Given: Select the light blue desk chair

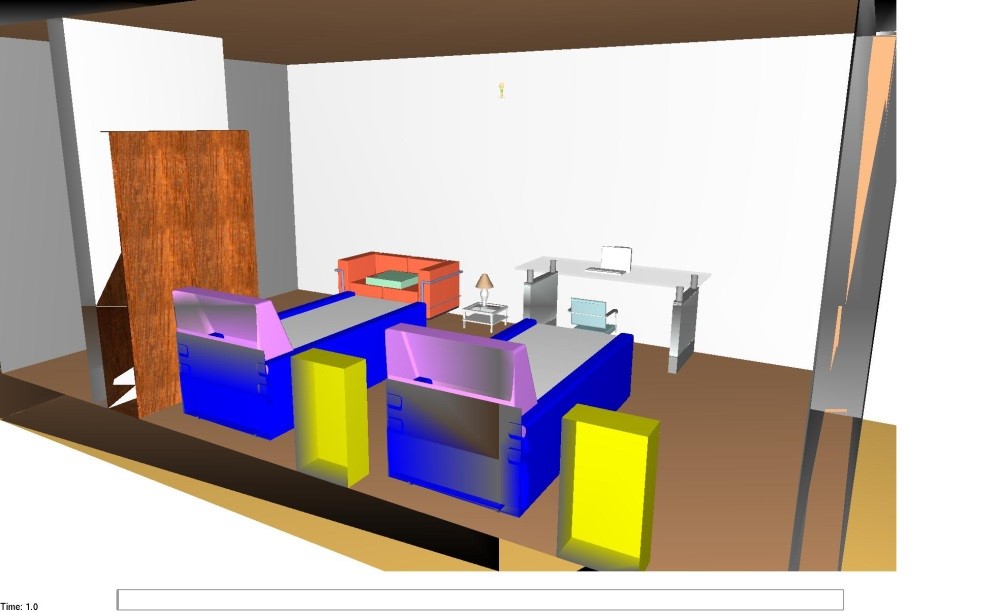Looking at the screenshot, I should (x=588, y=312).
